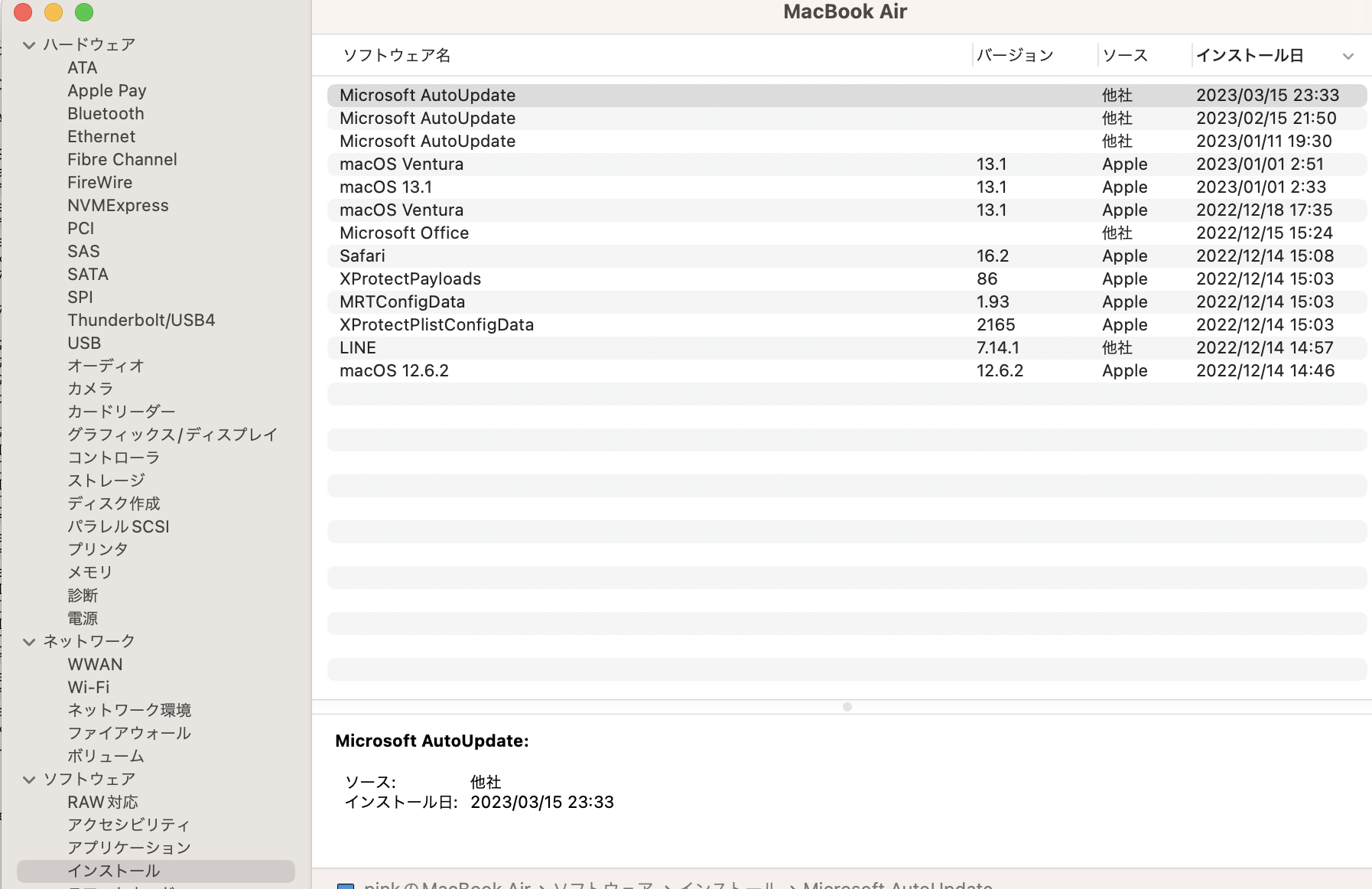This screenshot has height=889, width=1372.
Task: Show USB device information
Action: point(84,344)
